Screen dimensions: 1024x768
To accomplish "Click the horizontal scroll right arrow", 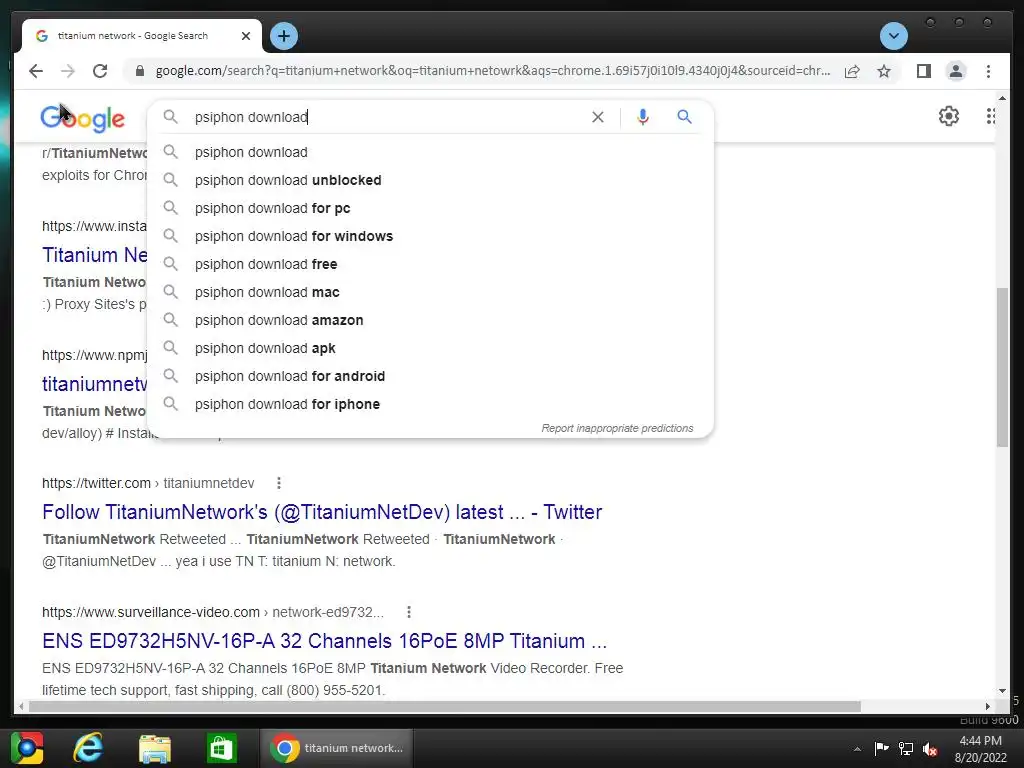I will (987, 707).
